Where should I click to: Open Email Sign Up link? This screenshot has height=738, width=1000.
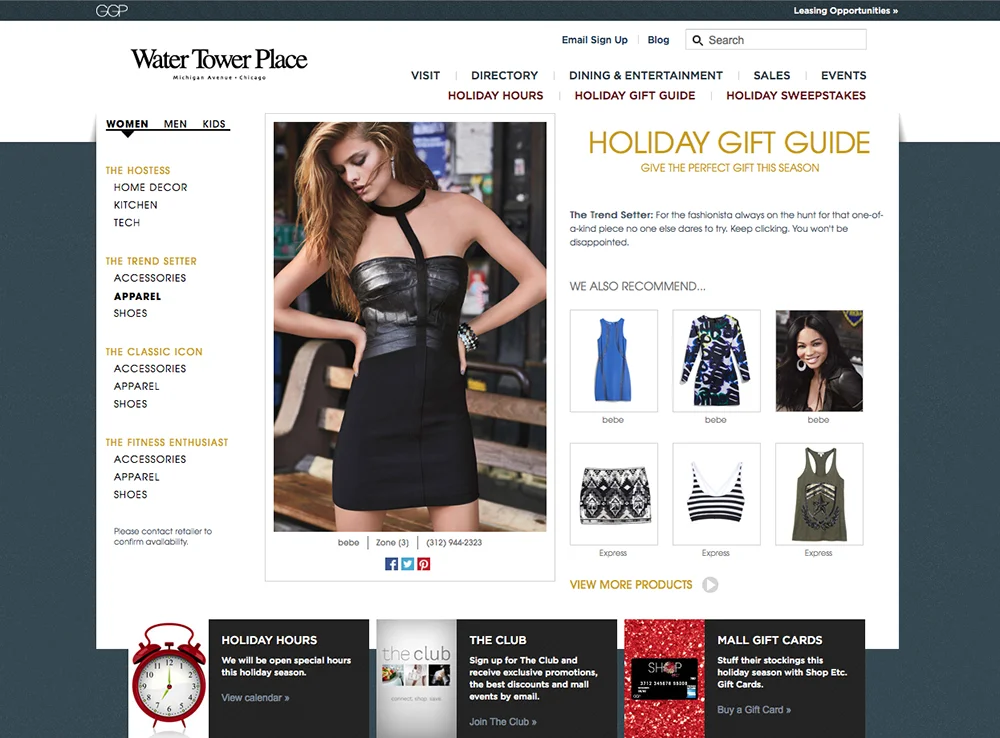[594, 40]
